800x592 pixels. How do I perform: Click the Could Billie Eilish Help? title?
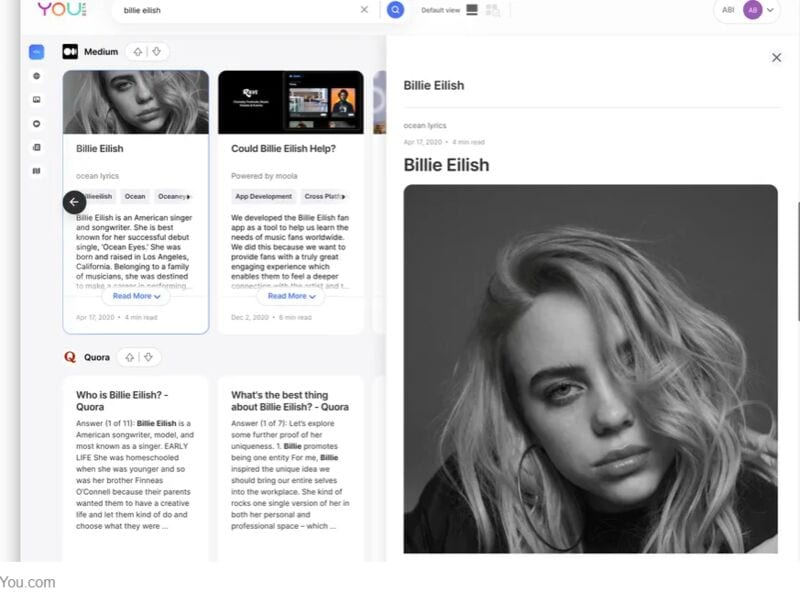pyautogui.click(x=283, y=149)
